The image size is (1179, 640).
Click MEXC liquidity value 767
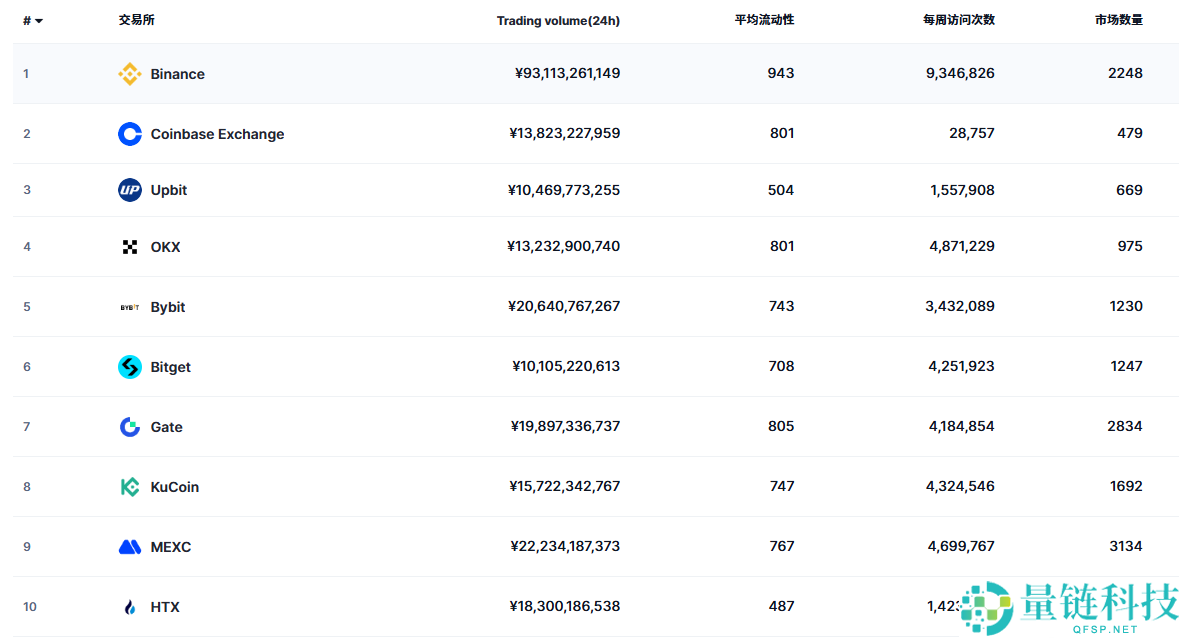point(782,546)
